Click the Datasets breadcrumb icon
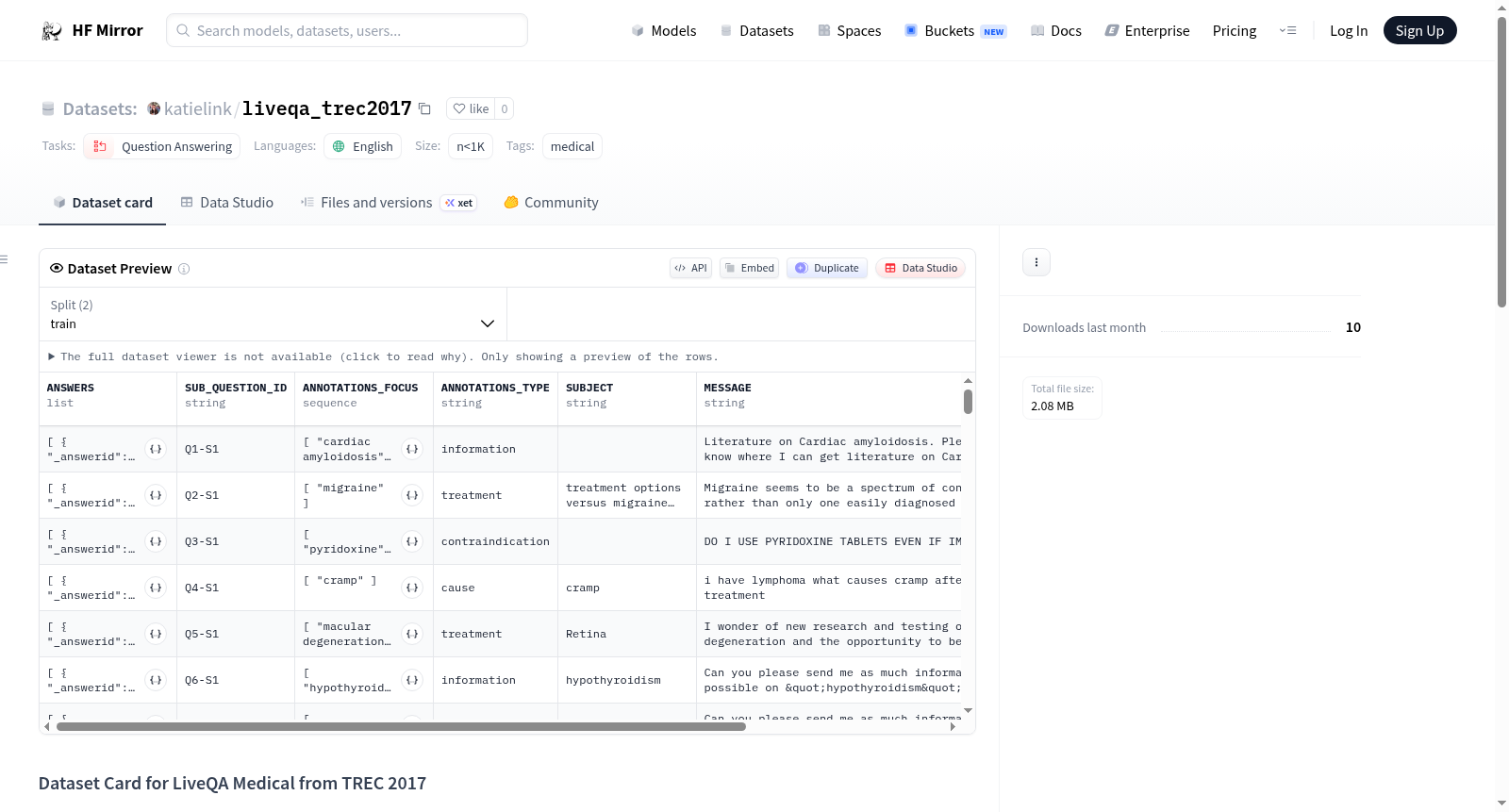The image size is (1509, 812). (48, 108)
